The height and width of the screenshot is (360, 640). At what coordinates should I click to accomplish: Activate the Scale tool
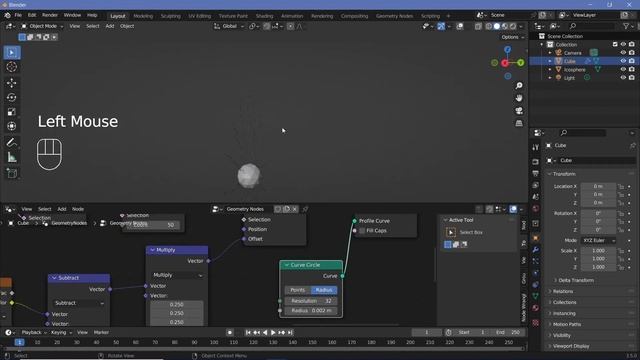[11, 112]
